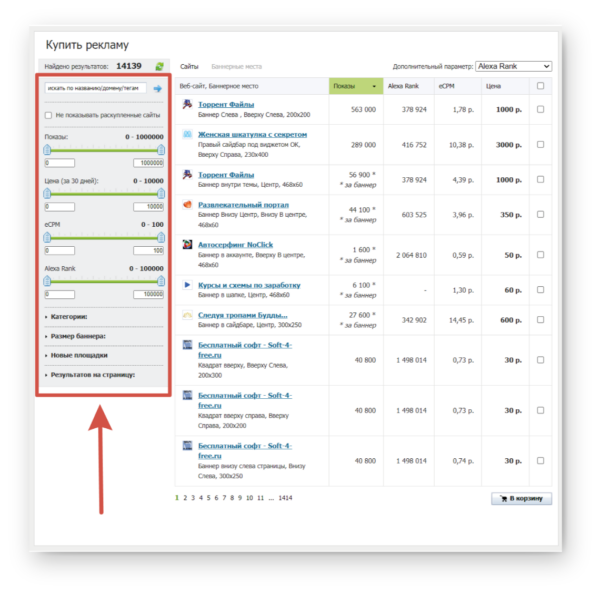Click right handle of eCPM slider
Screen dimensions: 600x594
point(161,238)
